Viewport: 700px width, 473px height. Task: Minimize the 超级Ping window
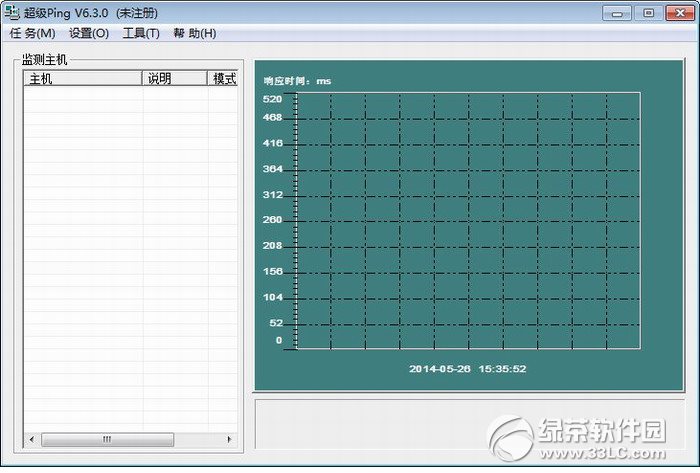point(617,13)
